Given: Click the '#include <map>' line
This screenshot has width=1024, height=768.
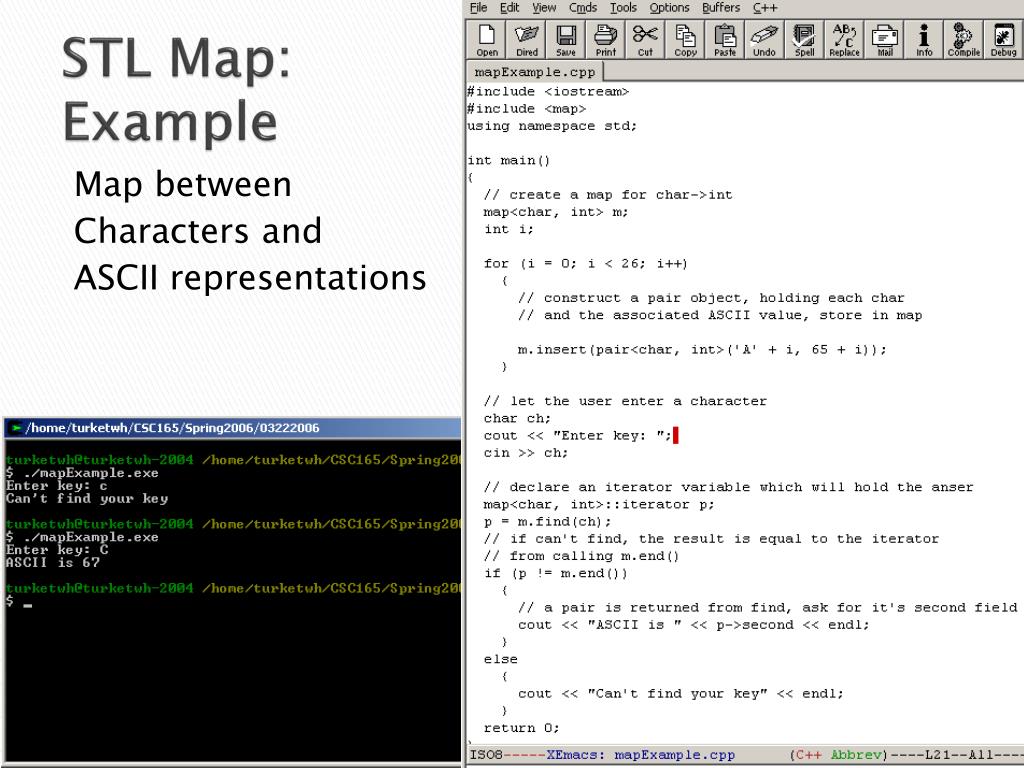Looking at the screenshot, I should coord(526,108).
